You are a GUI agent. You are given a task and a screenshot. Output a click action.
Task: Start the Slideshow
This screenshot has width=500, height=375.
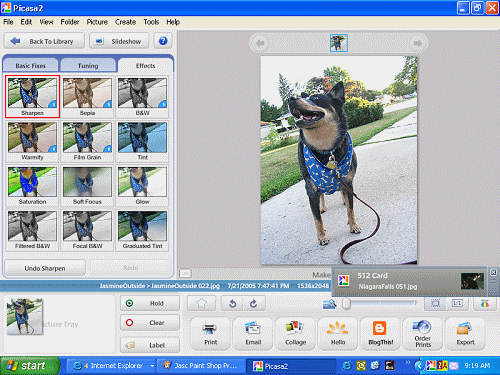119,41
